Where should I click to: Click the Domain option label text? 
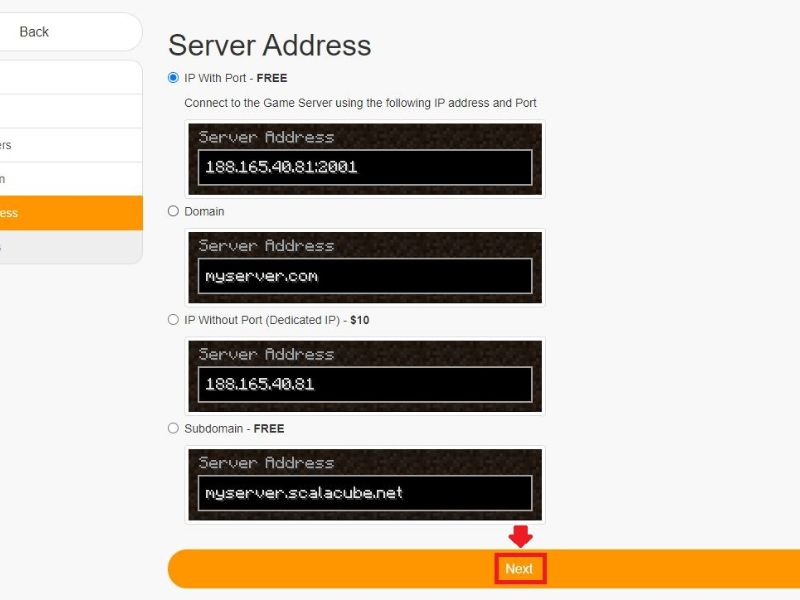(x=204, y=211)
